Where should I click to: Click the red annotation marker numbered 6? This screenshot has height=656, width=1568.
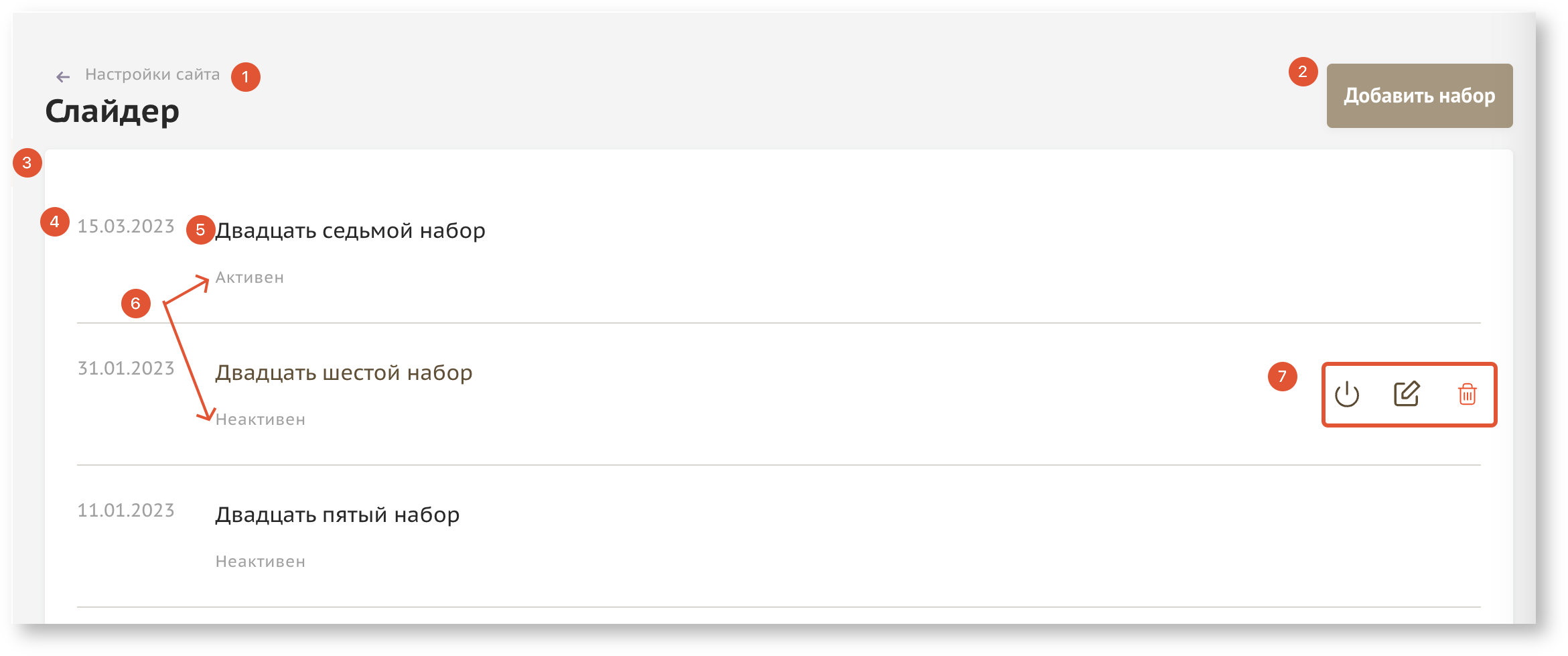point(136,304)
